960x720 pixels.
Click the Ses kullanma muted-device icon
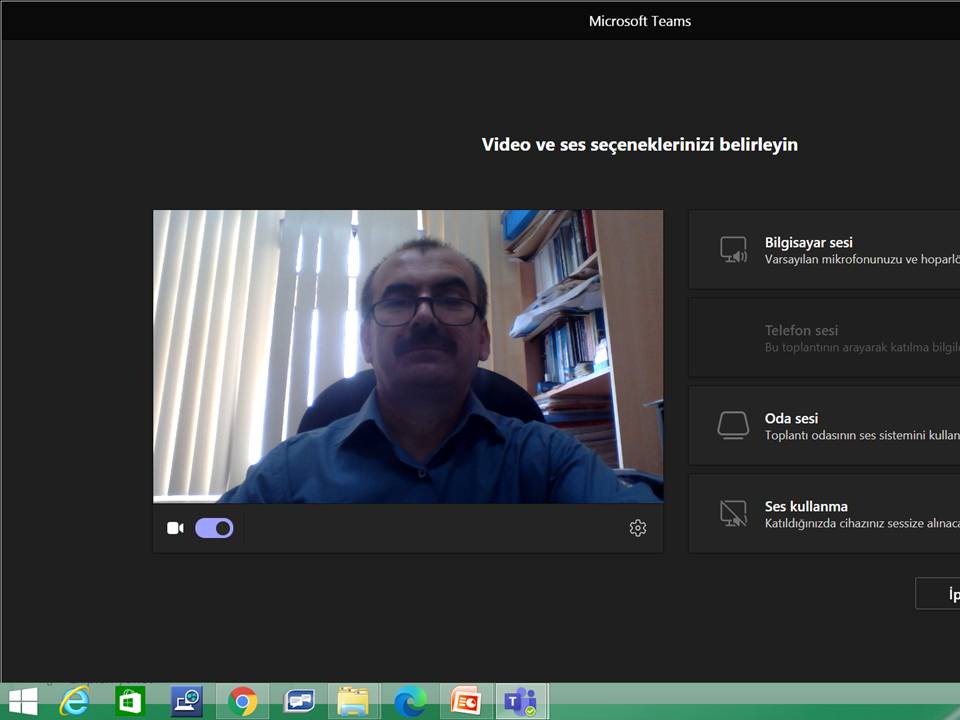733,514
